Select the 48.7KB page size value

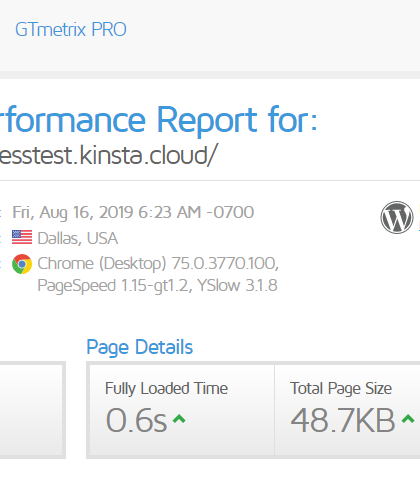[x=343, y=420]
